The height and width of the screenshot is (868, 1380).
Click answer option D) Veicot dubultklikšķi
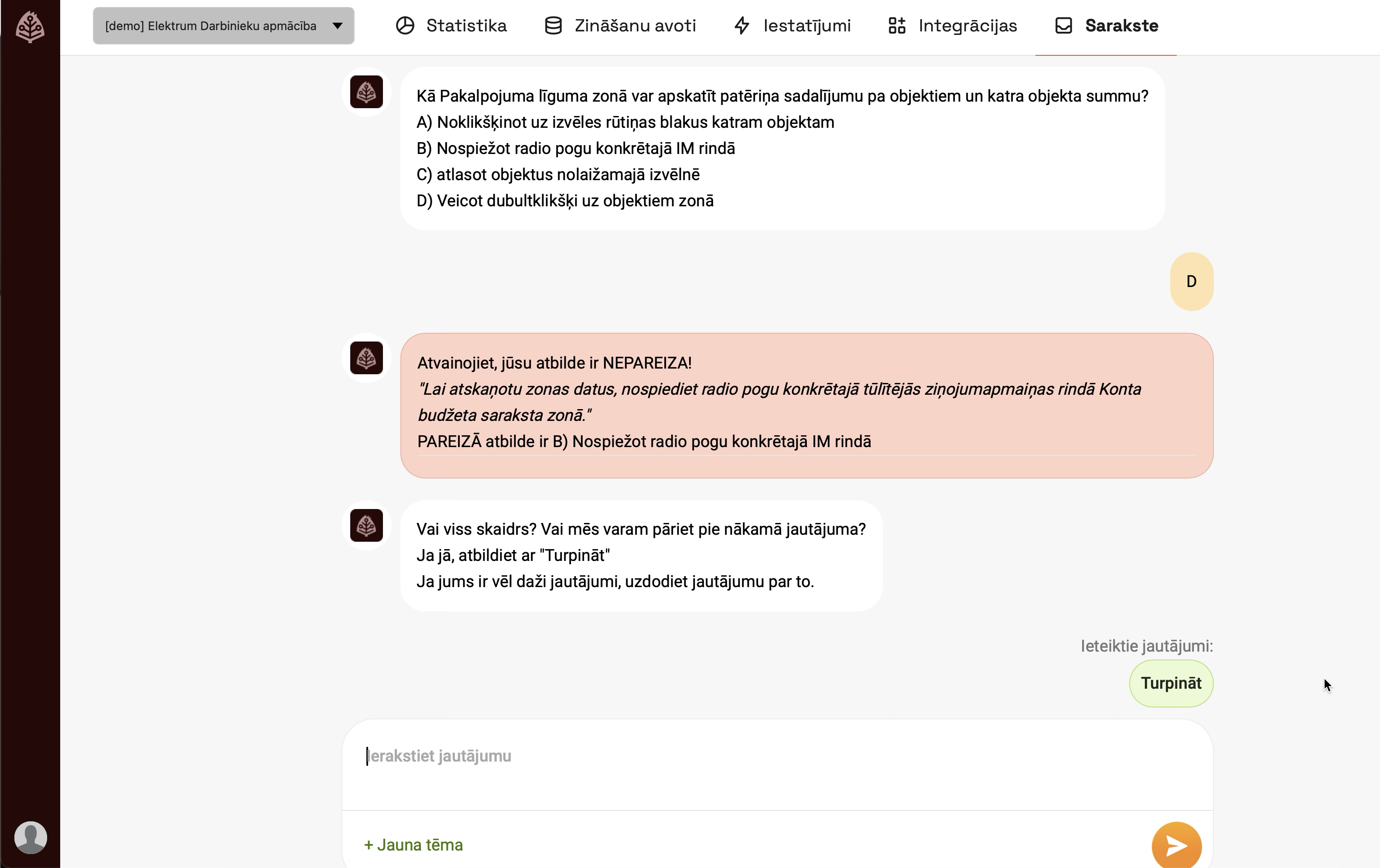tap(565, 201)
